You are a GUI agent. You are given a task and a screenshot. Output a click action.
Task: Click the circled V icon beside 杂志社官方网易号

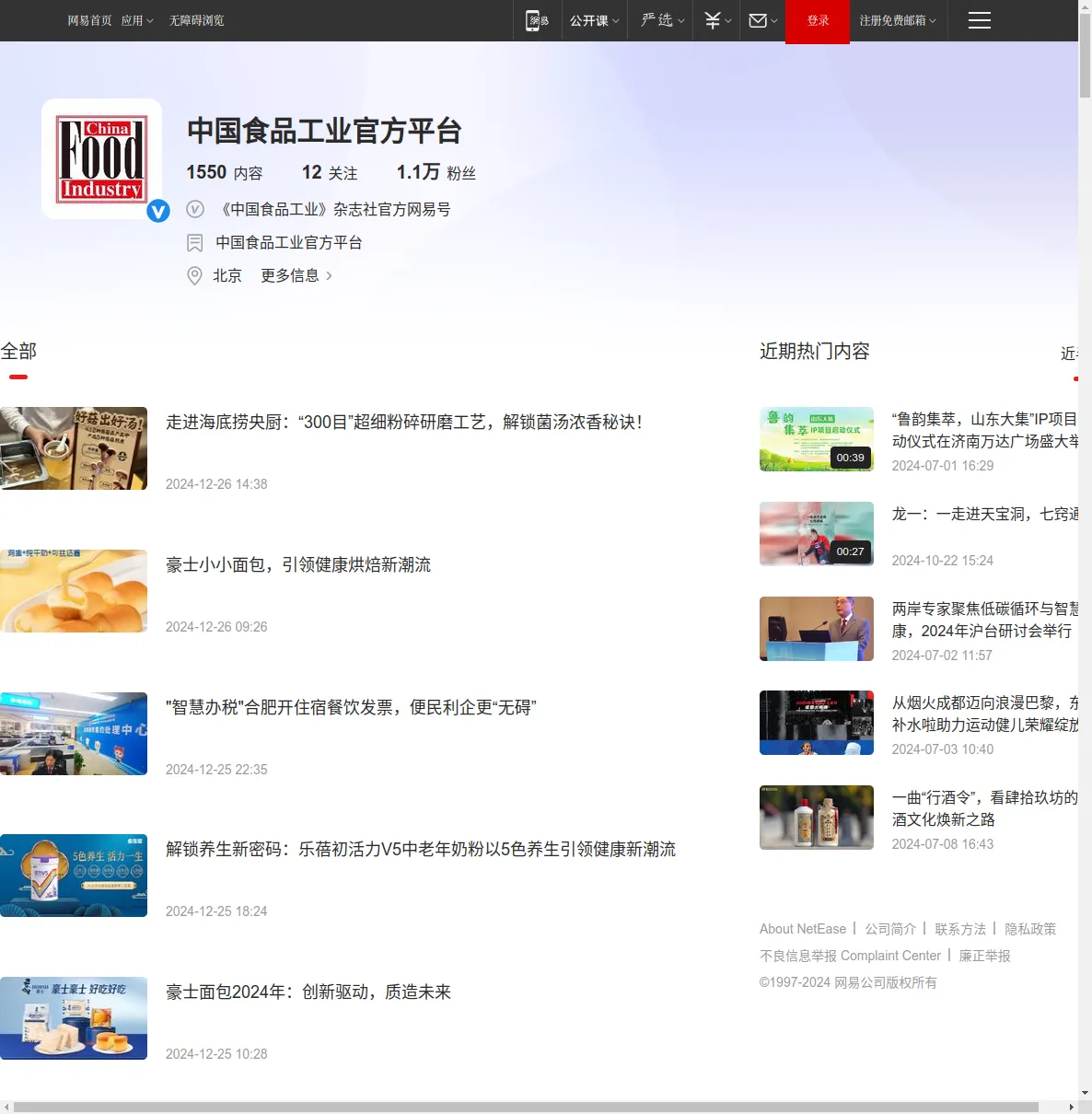[195, 209]
